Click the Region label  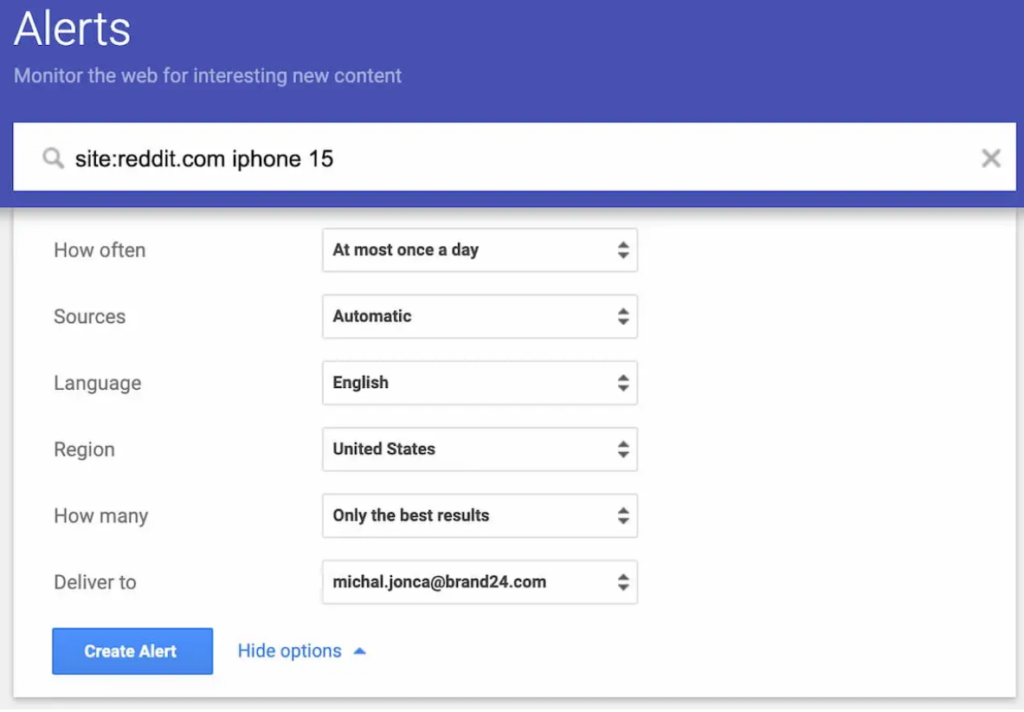click(84, 450)
